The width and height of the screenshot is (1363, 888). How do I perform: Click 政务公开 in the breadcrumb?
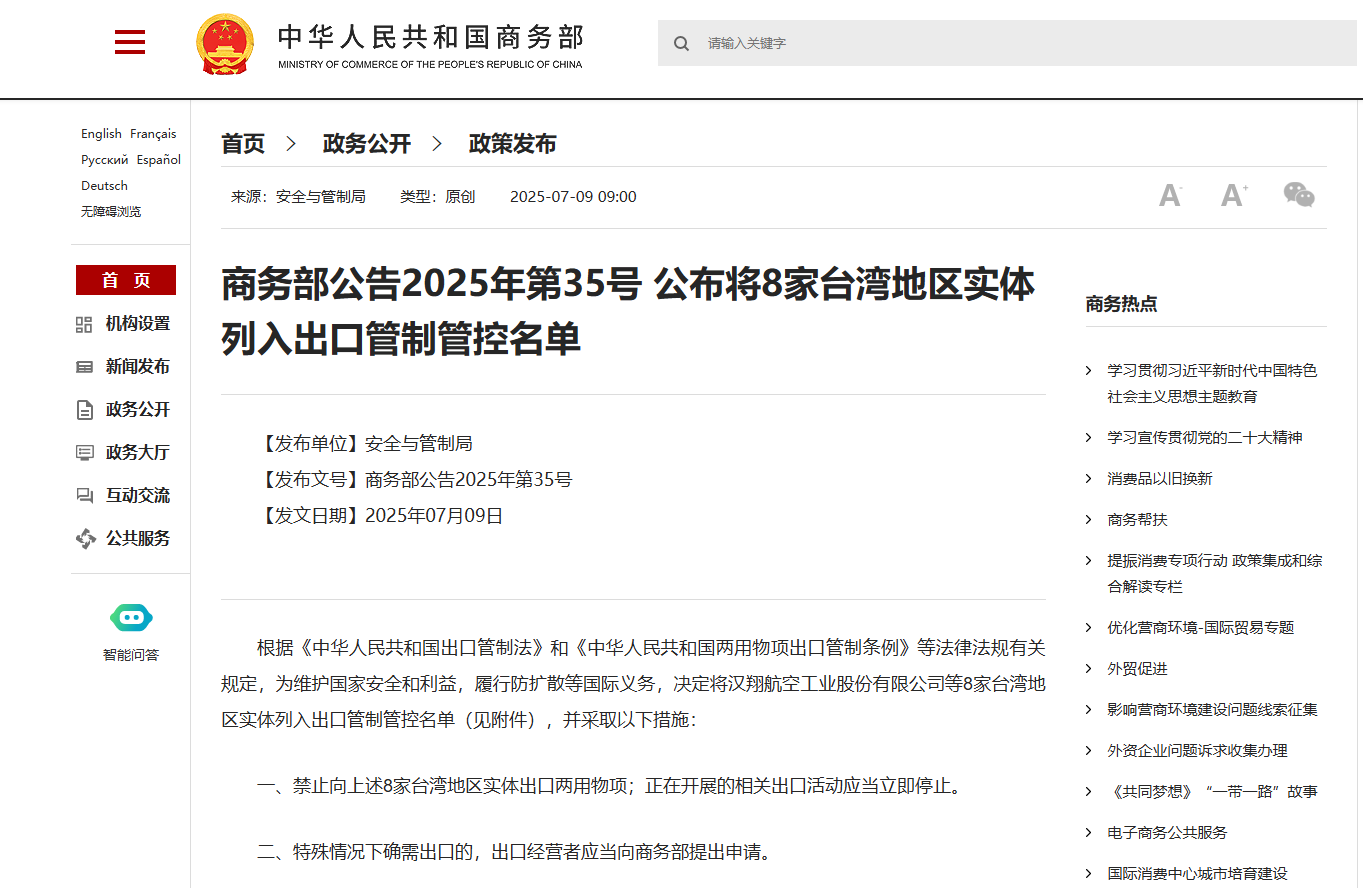click(366, 144)
